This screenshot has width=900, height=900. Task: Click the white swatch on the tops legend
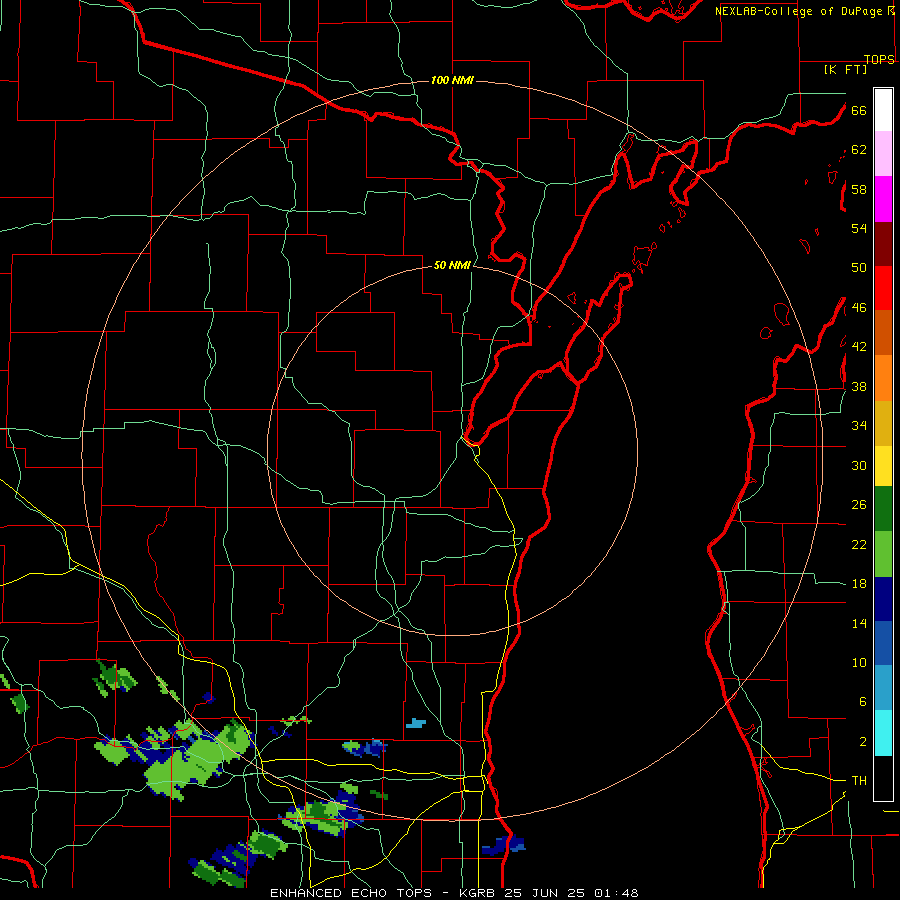pos(883,110)
